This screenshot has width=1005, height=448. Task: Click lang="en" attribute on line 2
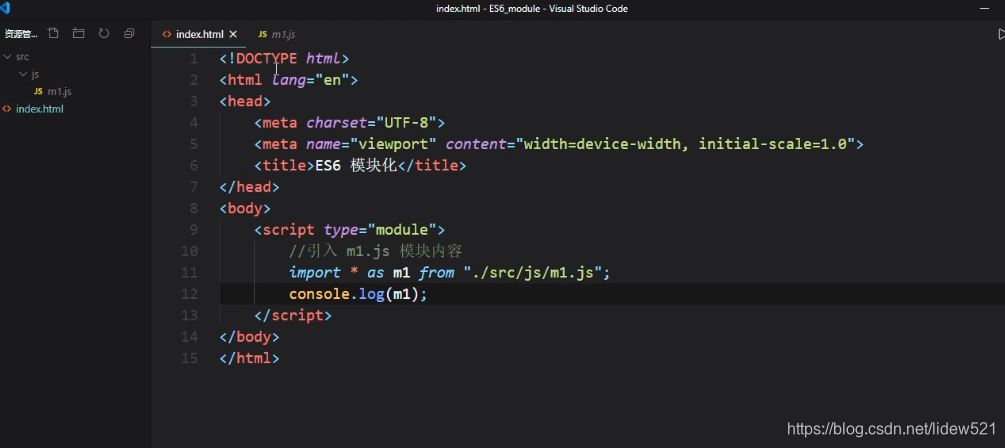[310, 80]
